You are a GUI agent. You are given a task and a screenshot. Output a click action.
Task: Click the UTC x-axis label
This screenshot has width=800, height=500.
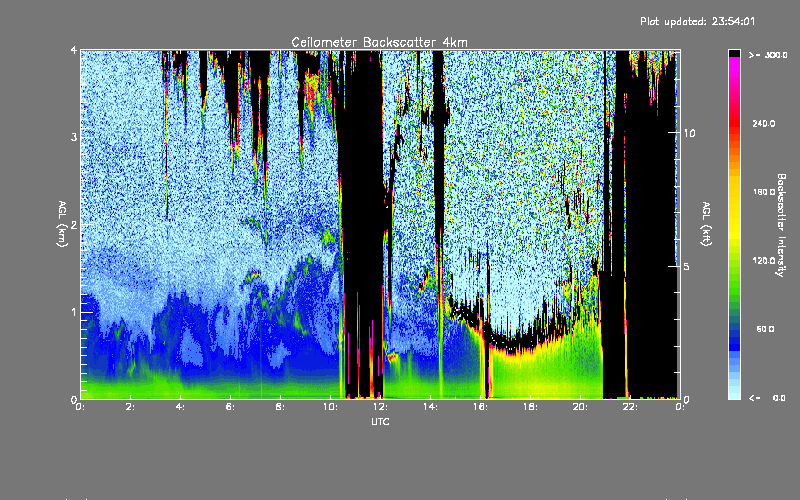(x=380, y=421)
